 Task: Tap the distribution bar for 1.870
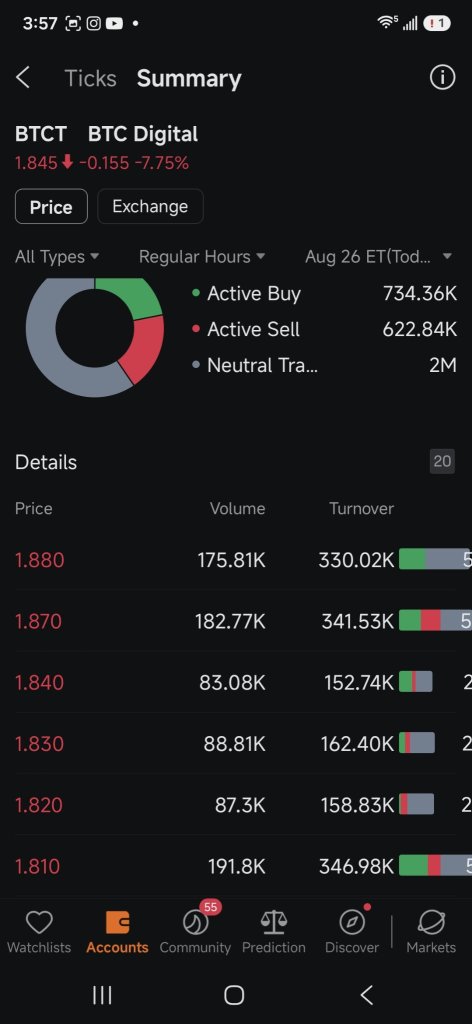coord(435,620)
